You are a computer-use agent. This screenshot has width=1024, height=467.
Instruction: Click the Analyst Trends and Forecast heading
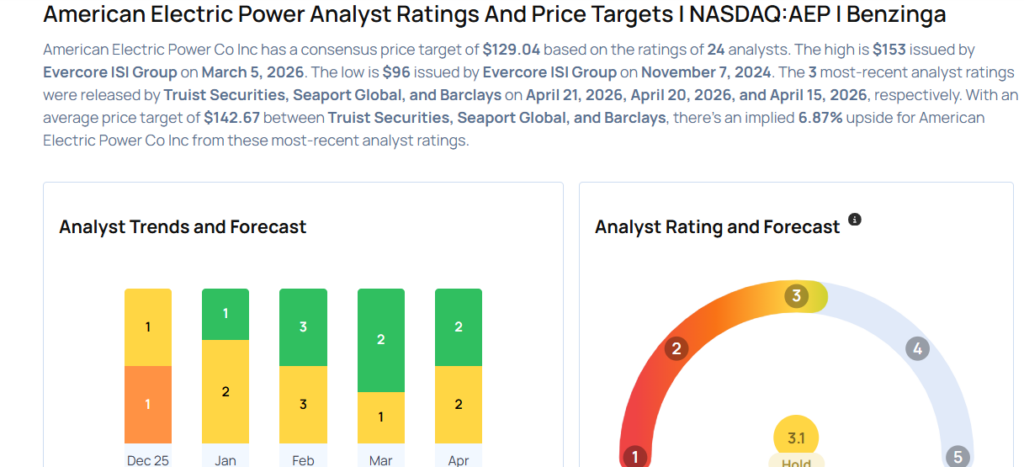pyautogui.click(x=182, y=227)
